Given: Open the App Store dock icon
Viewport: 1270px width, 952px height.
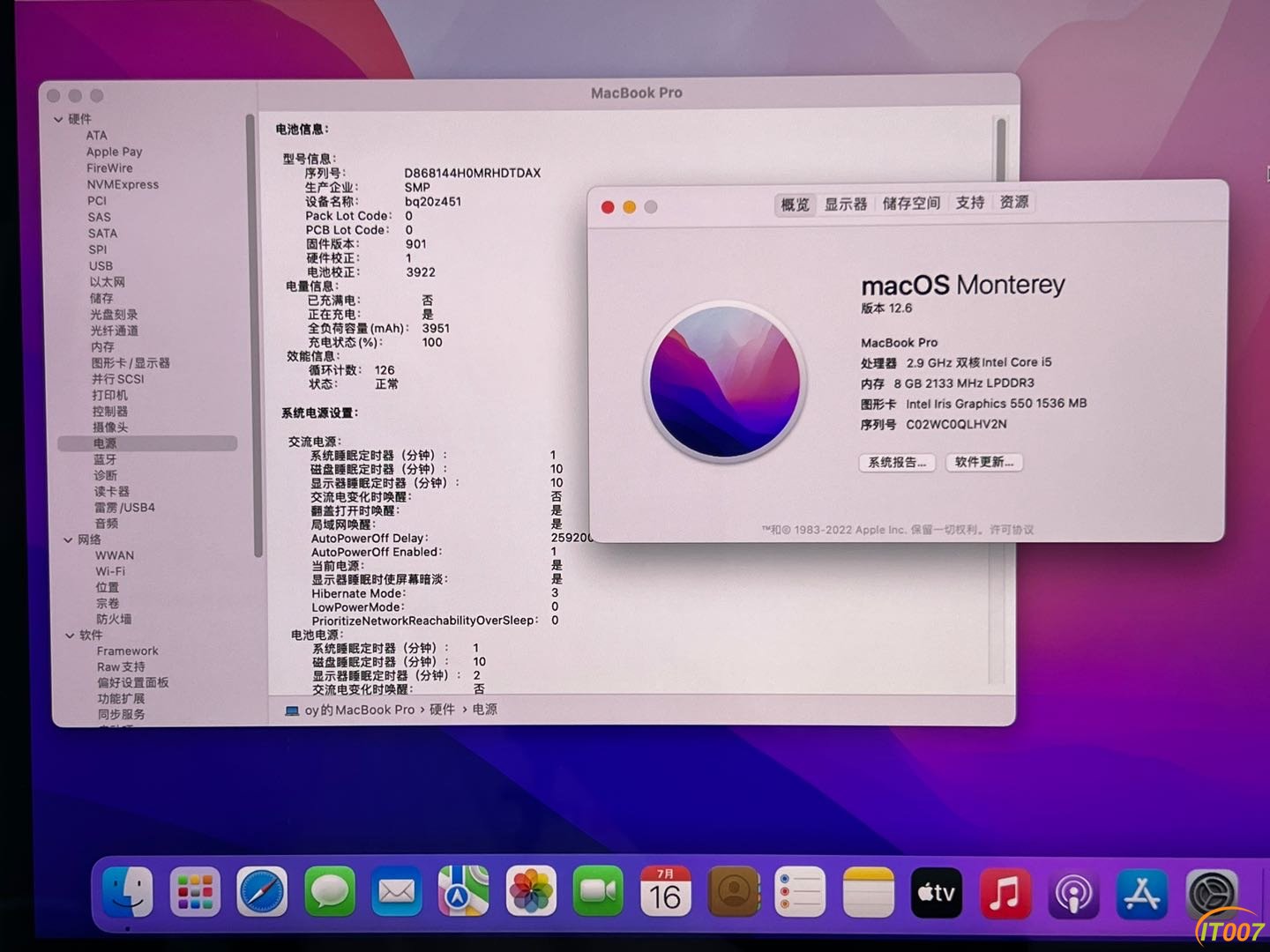Looking at the screenshot, I should point(1143,894).
